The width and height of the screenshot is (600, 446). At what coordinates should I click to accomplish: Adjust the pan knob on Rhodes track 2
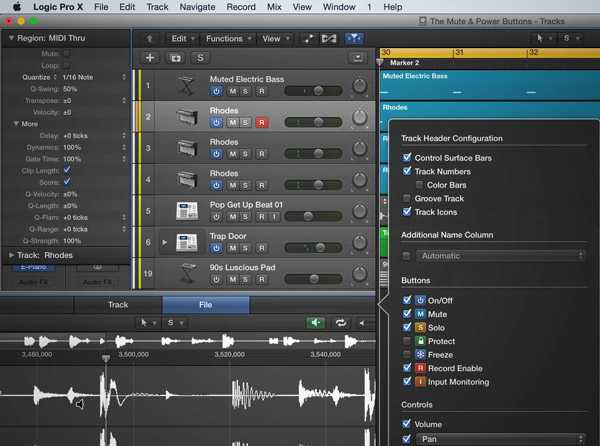pos(359,117)
